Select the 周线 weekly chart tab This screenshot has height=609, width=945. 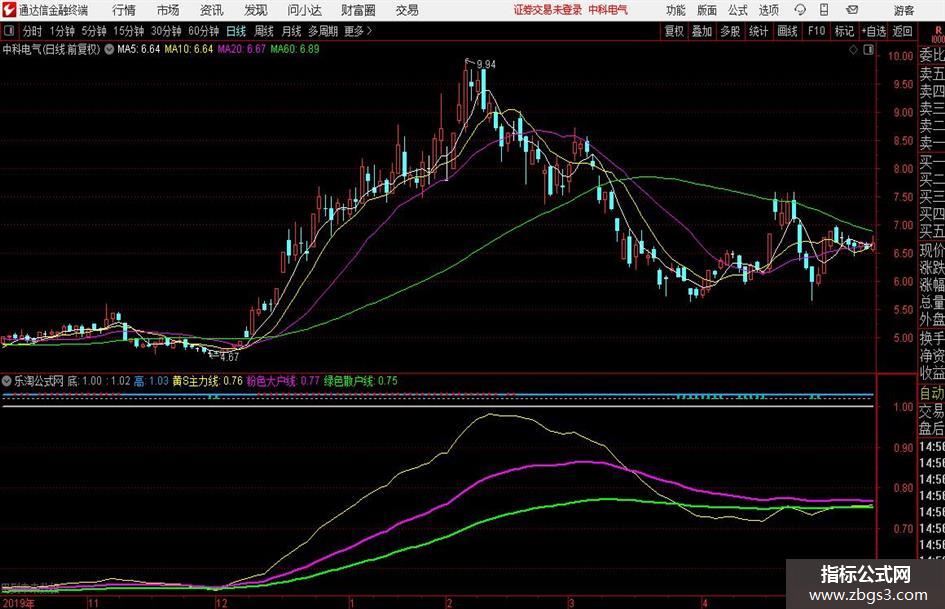(x=264, y=31)
